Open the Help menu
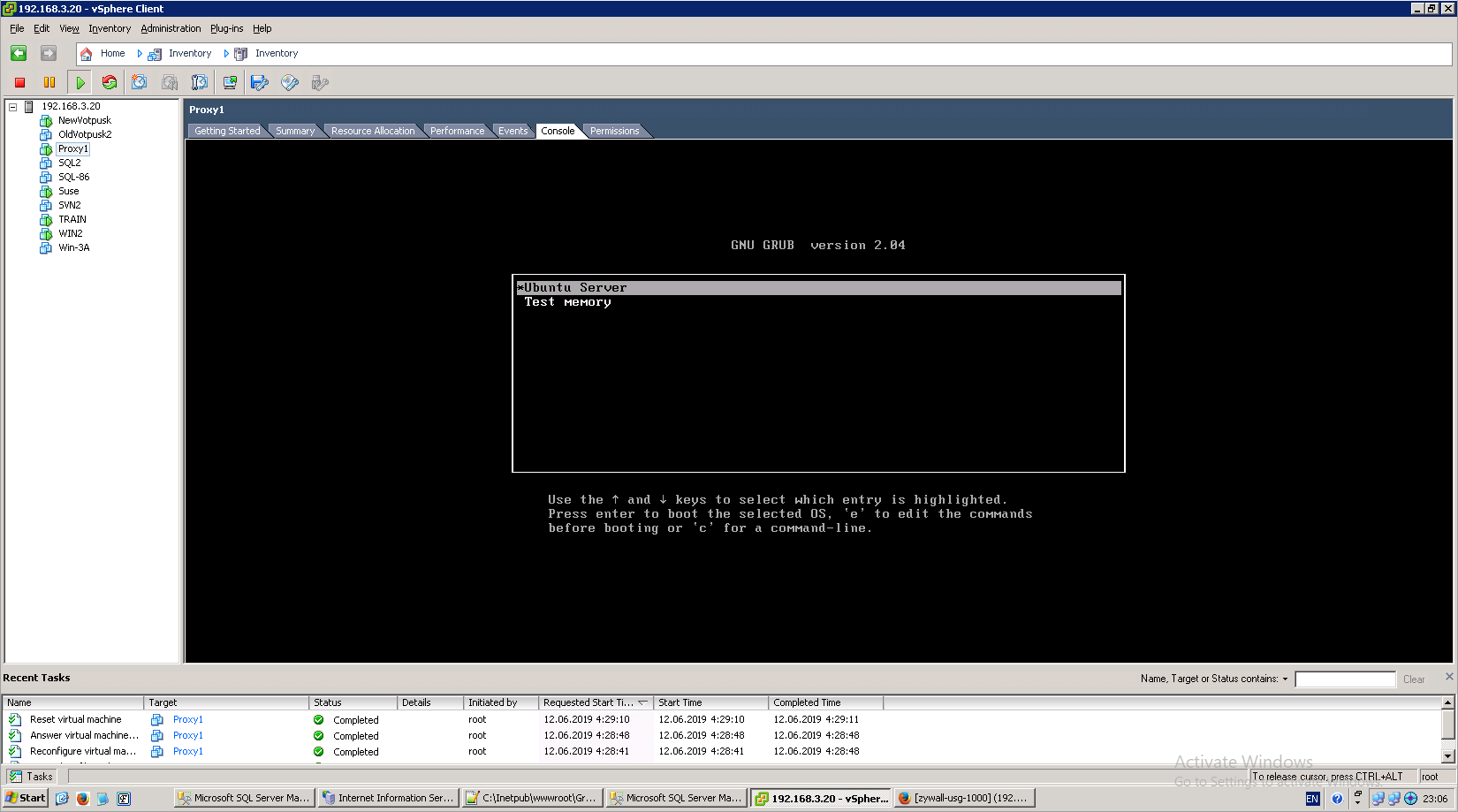Image resolution: width=1458 pixels, height=812 pixels. coord(262,28)
